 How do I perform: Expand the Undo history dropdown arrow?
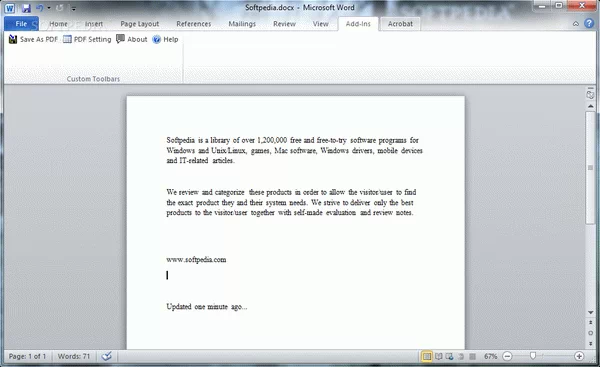(x=49, y=8)
